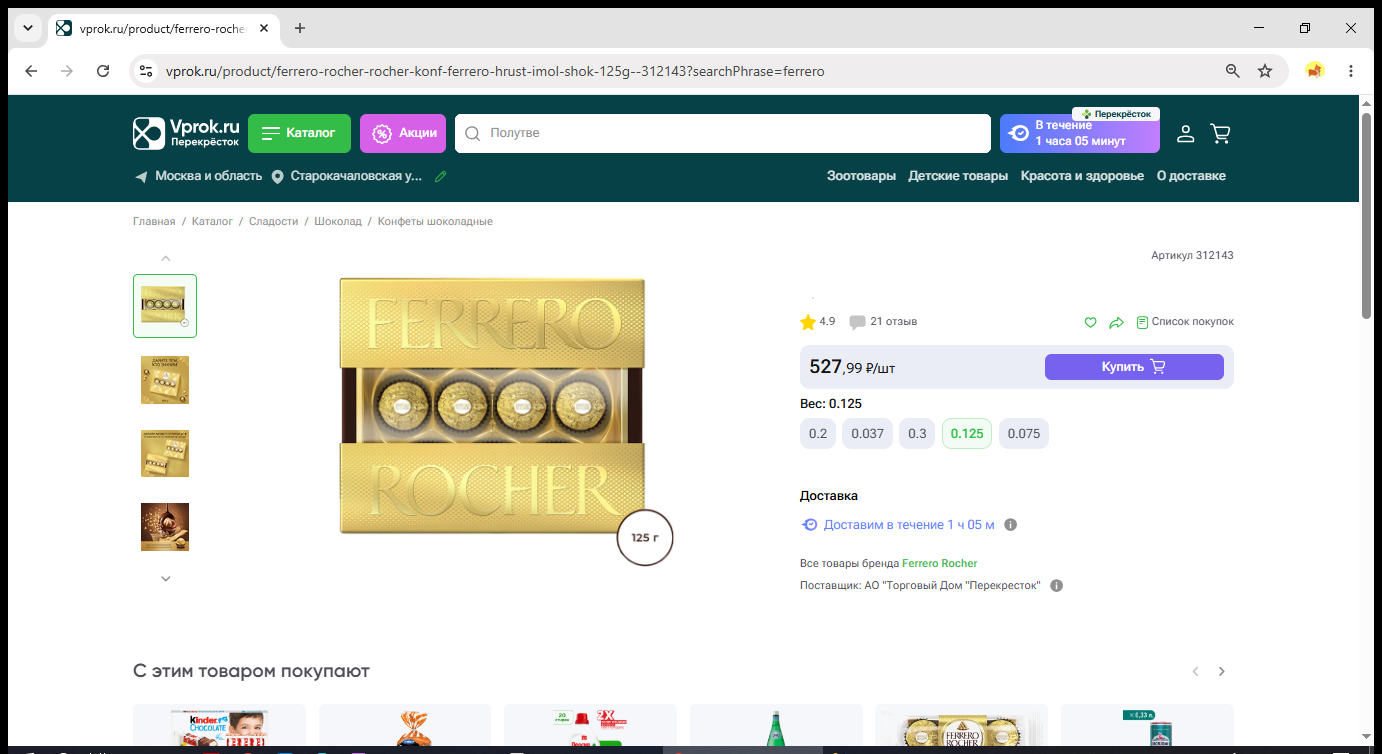Open the zoom magnifier icon in address bar
1382x754 pixels.
pyautogui.click(x=1233, y=71)
